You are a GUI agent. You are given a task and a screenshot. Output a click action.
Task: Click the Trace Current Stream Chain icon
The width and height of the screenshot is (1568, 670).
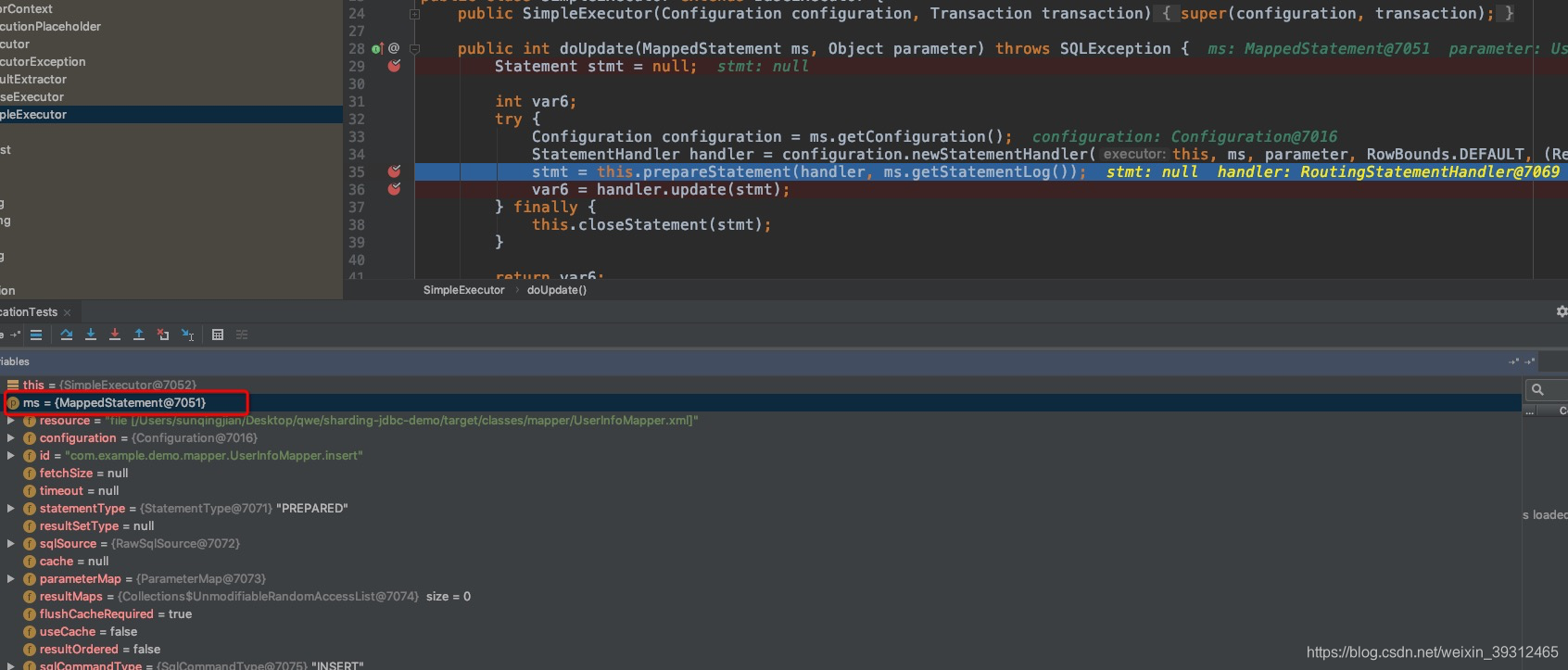tap(242, 335)
